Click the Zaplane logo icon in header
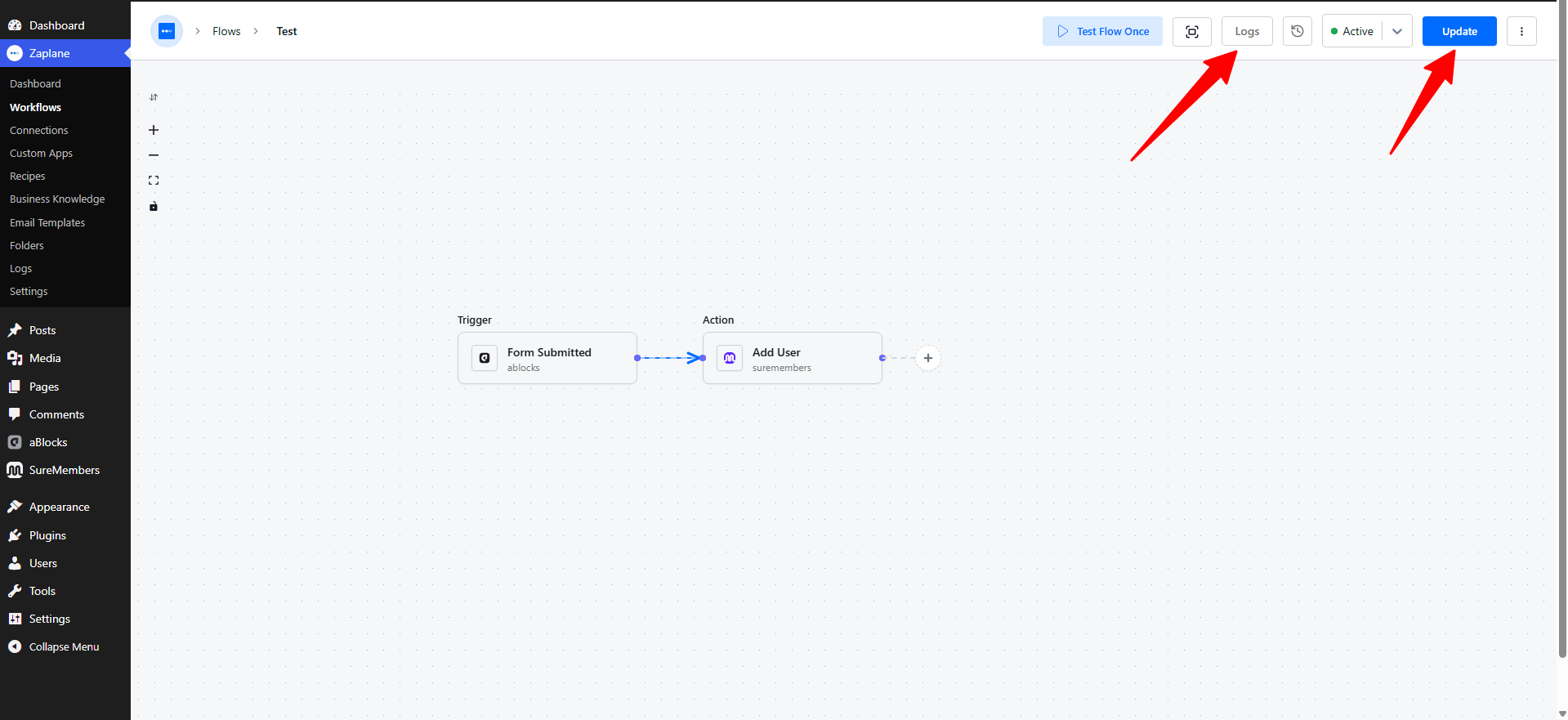Screen dimensions: 1568x720 tap(167, 31)
